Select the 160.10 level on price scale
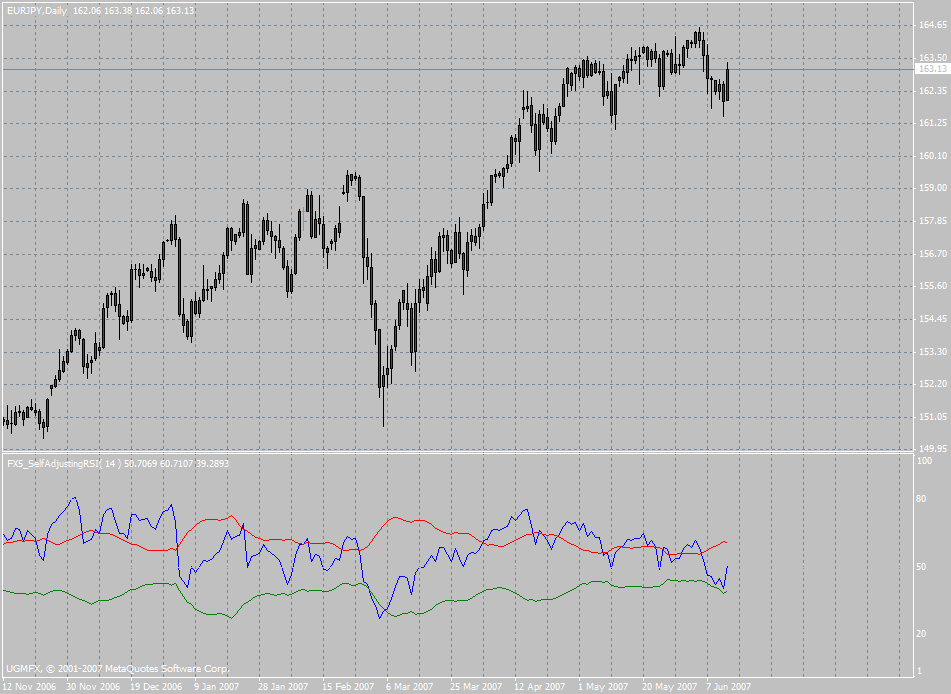Viewport: 951px width, 694px height. 931,155
